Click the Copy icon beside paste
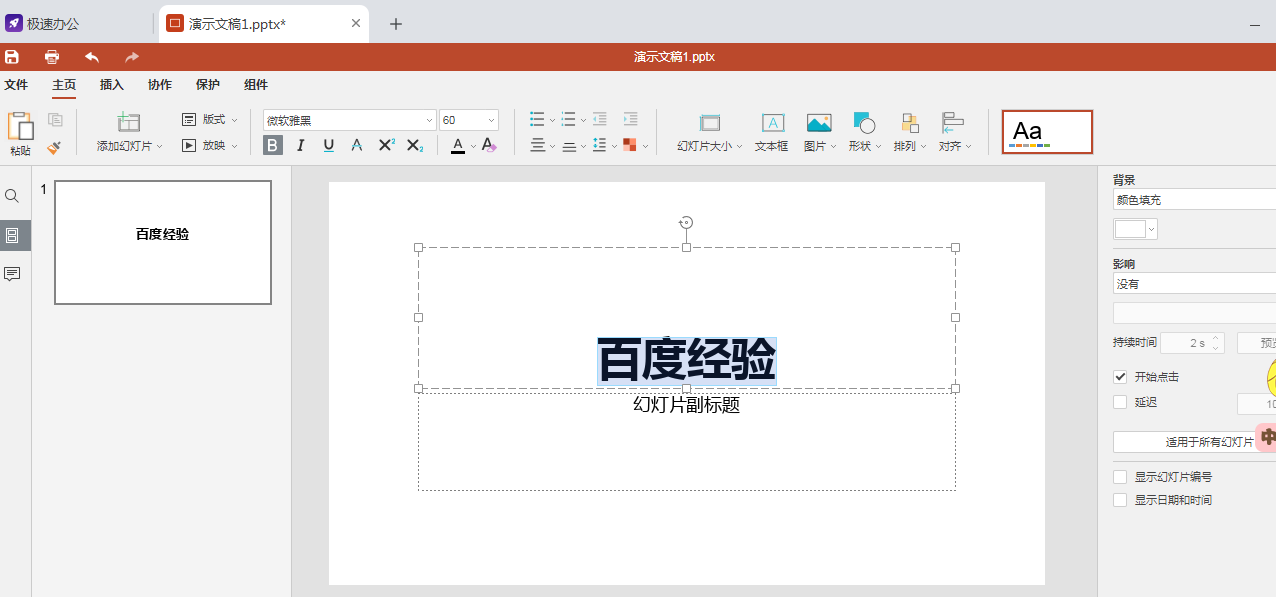 (56, 120)
